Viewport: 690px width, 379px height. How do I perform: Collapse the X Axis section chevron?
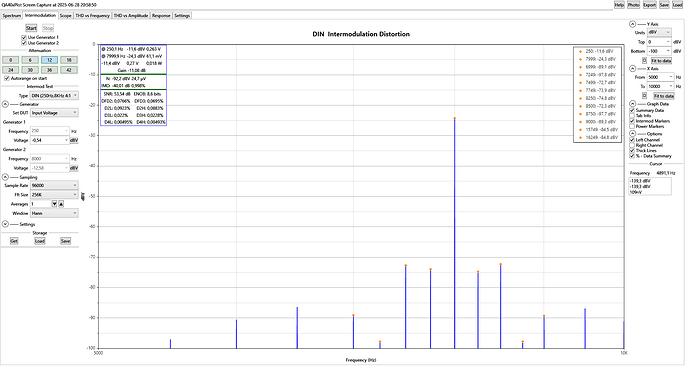632,69
